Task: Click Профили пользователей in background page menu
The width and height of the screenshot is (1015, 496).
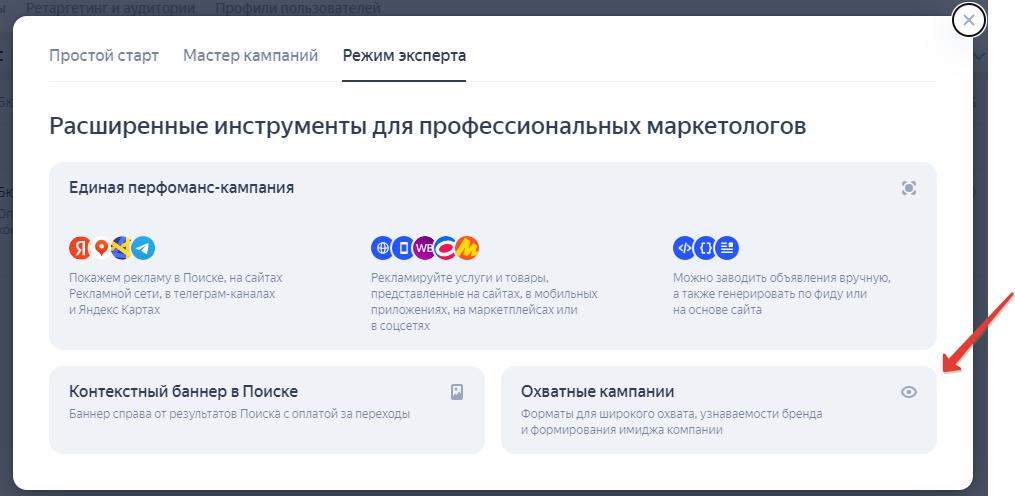Action: tap(298, 8)
